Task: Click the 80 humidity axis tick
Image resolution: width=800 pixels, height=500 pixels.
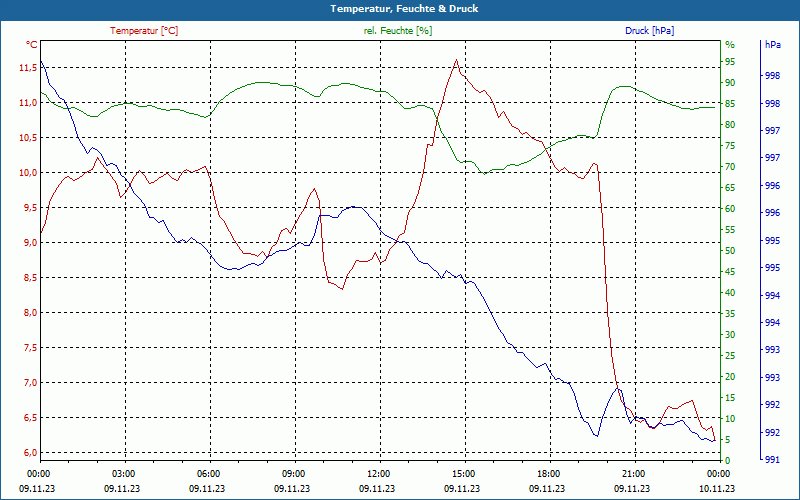Action: point(730,125)
